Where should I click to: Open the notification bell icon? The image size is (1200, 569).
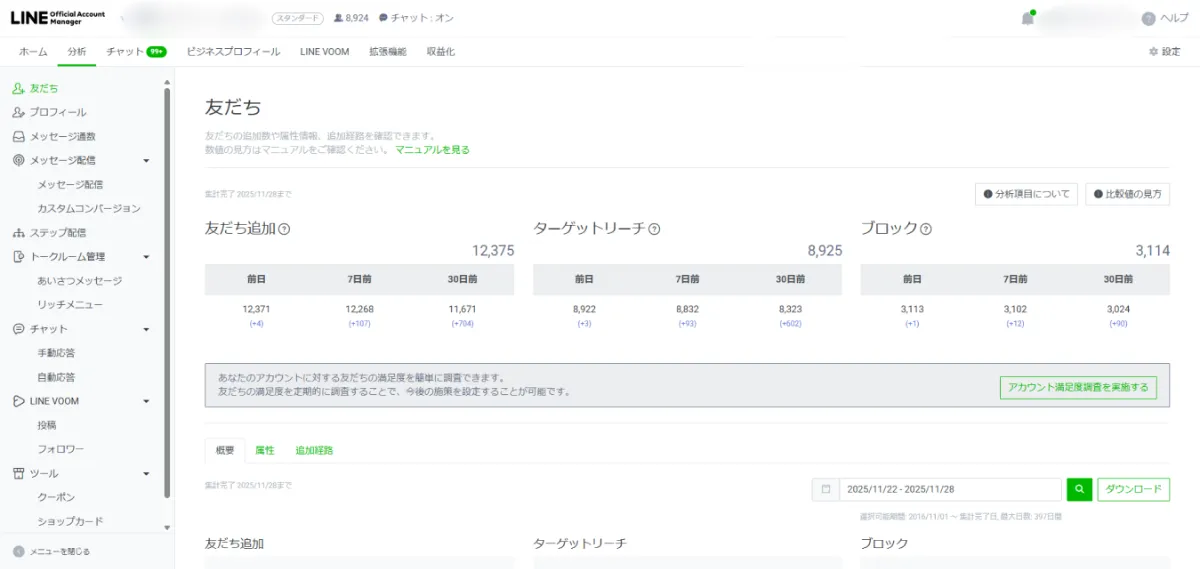(x=1027, y=18)
